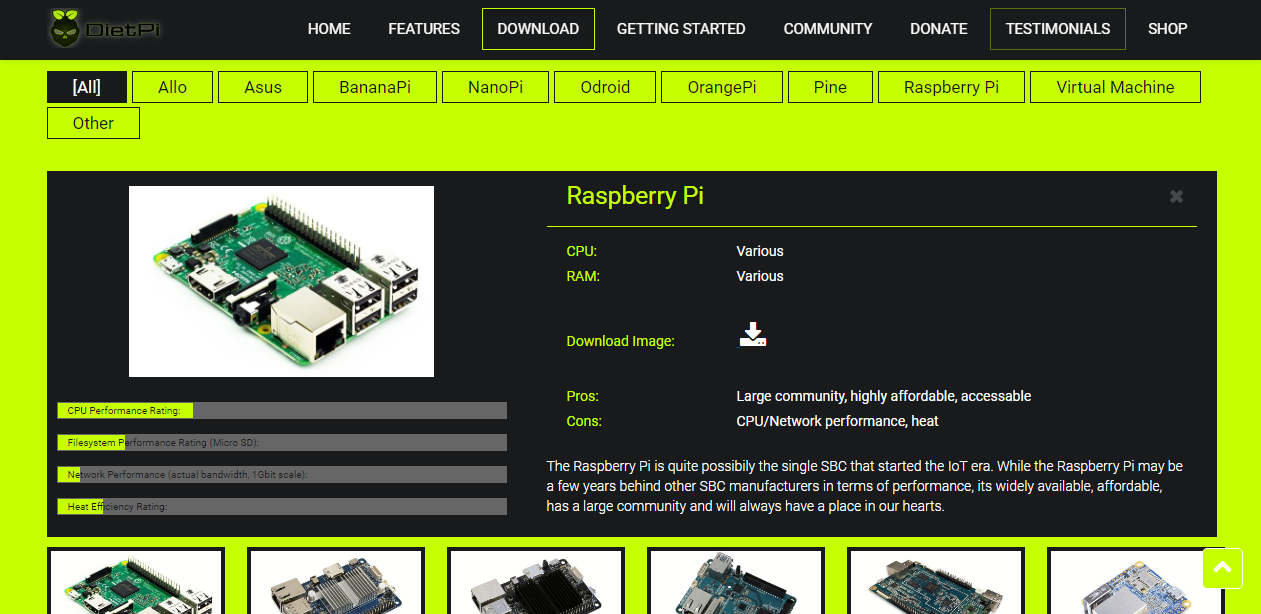This screenshot has width=1261, height=614.
Task: Select the Other device filter
Action: point(93,123)
